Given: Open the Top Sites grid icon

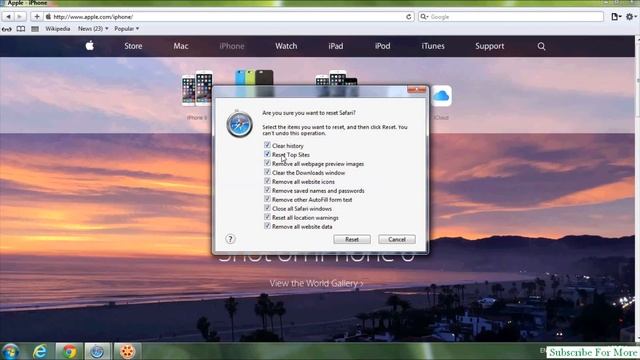Looking at the screenshot, I should 35,29.
